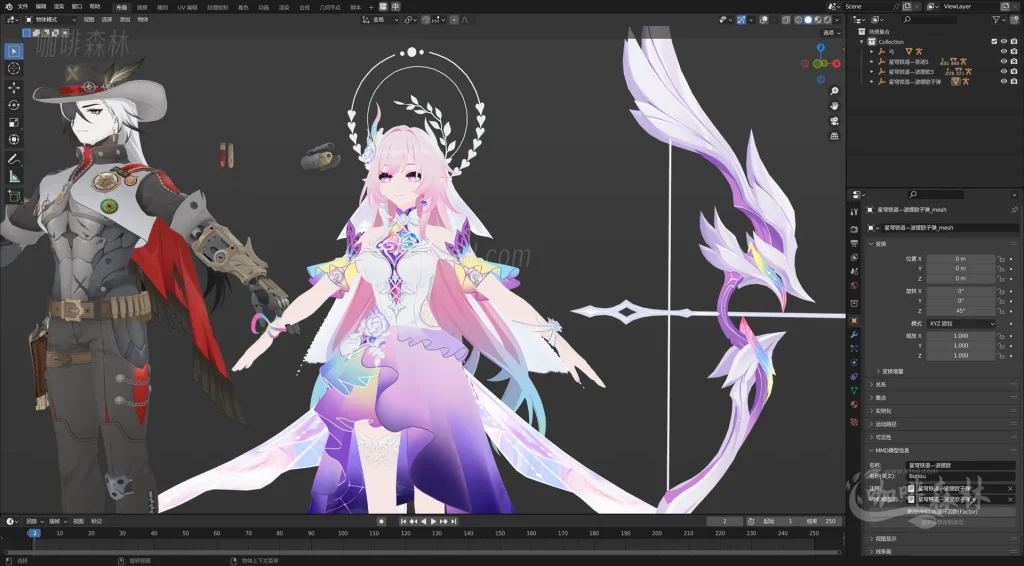Screen dimensions: 1024x566
Task: Click the pan hand viewport navigation icon
Action: tap(834, 106)
